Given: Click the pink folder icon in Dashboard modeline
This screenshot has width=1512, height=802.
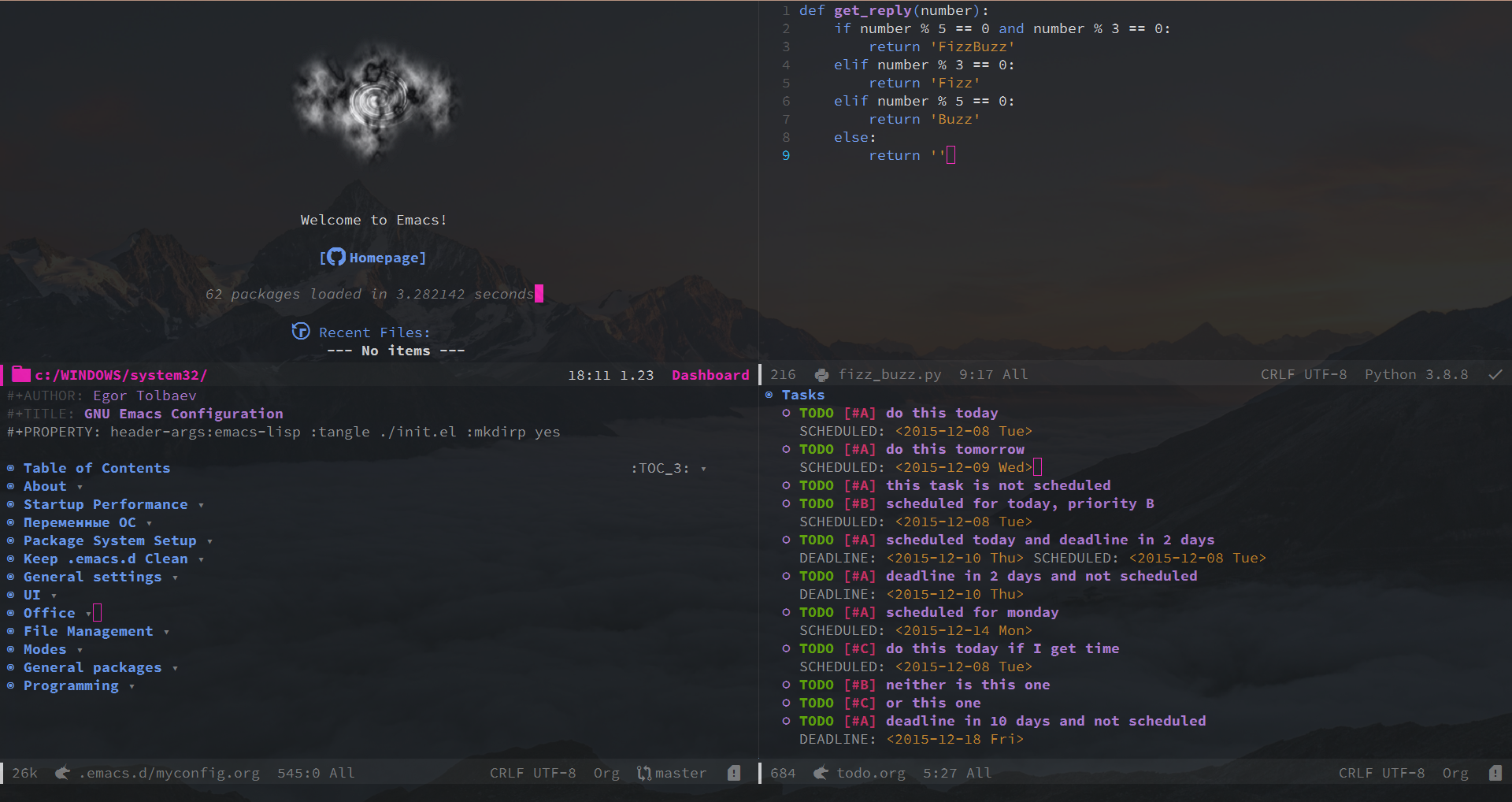Looking at the screenshot, I should click(x=21, y=375).
